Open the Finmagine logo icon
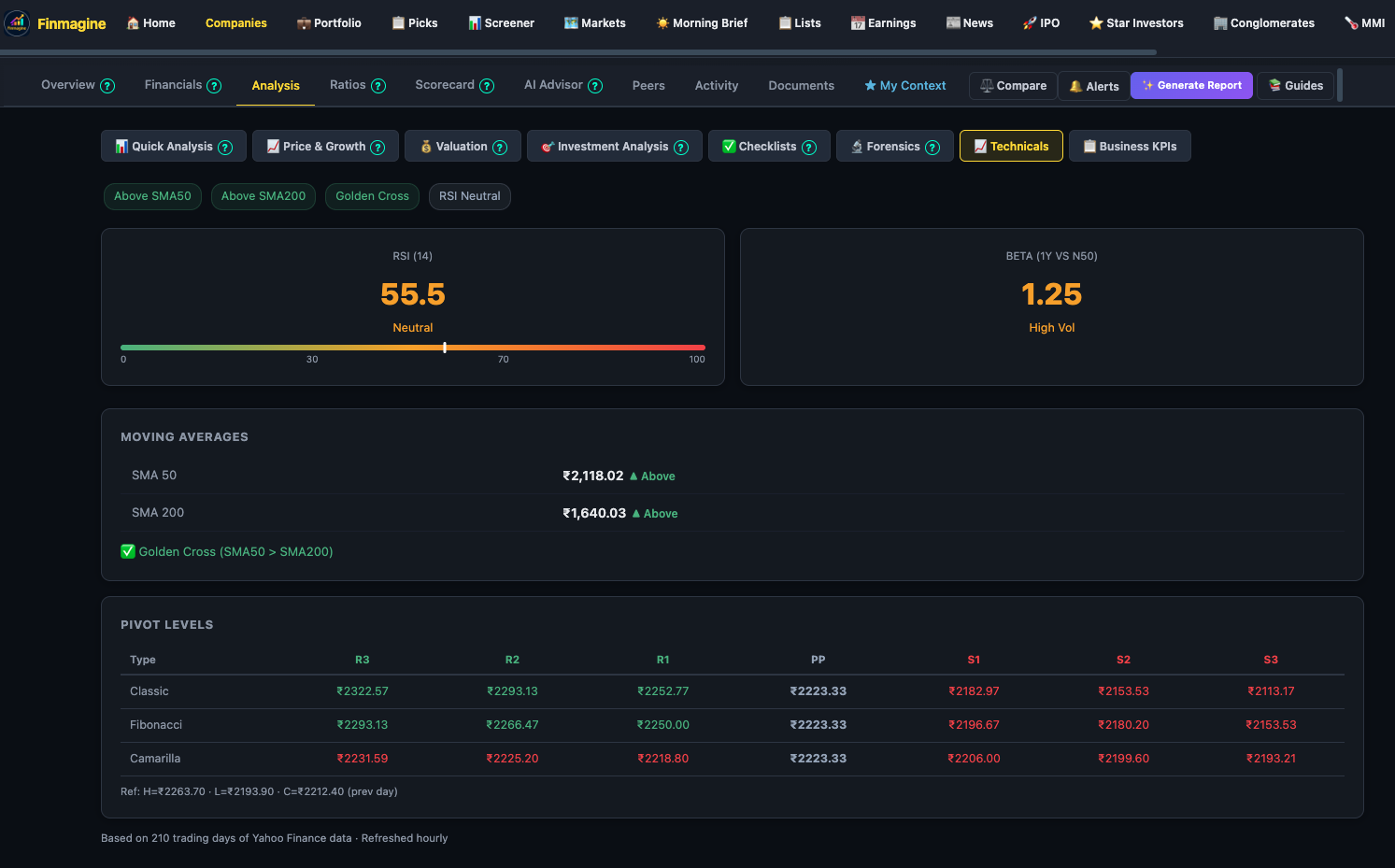 (x=17, y=22)
